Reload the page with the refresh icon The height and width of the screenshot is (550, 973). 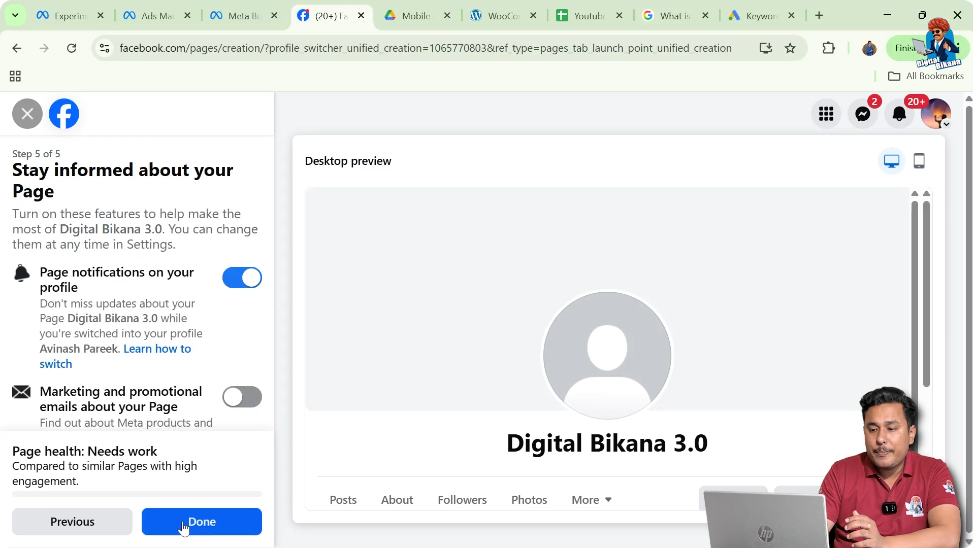[x=71, y=48]
